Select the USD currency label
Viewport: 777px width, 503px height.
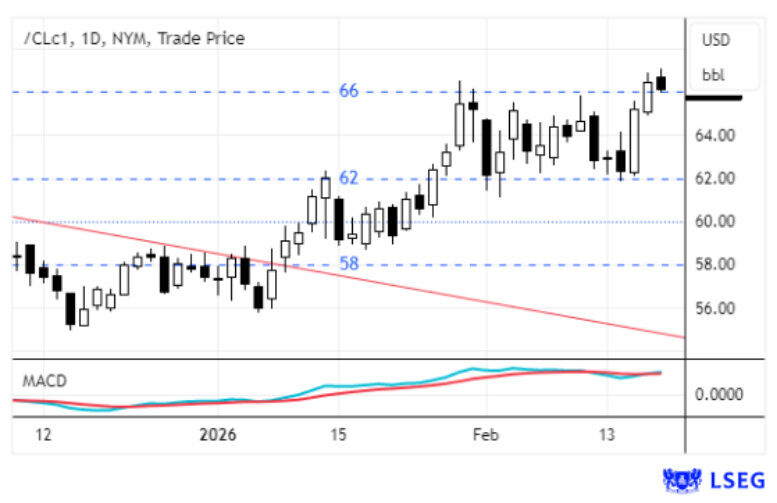click(715, 41)
